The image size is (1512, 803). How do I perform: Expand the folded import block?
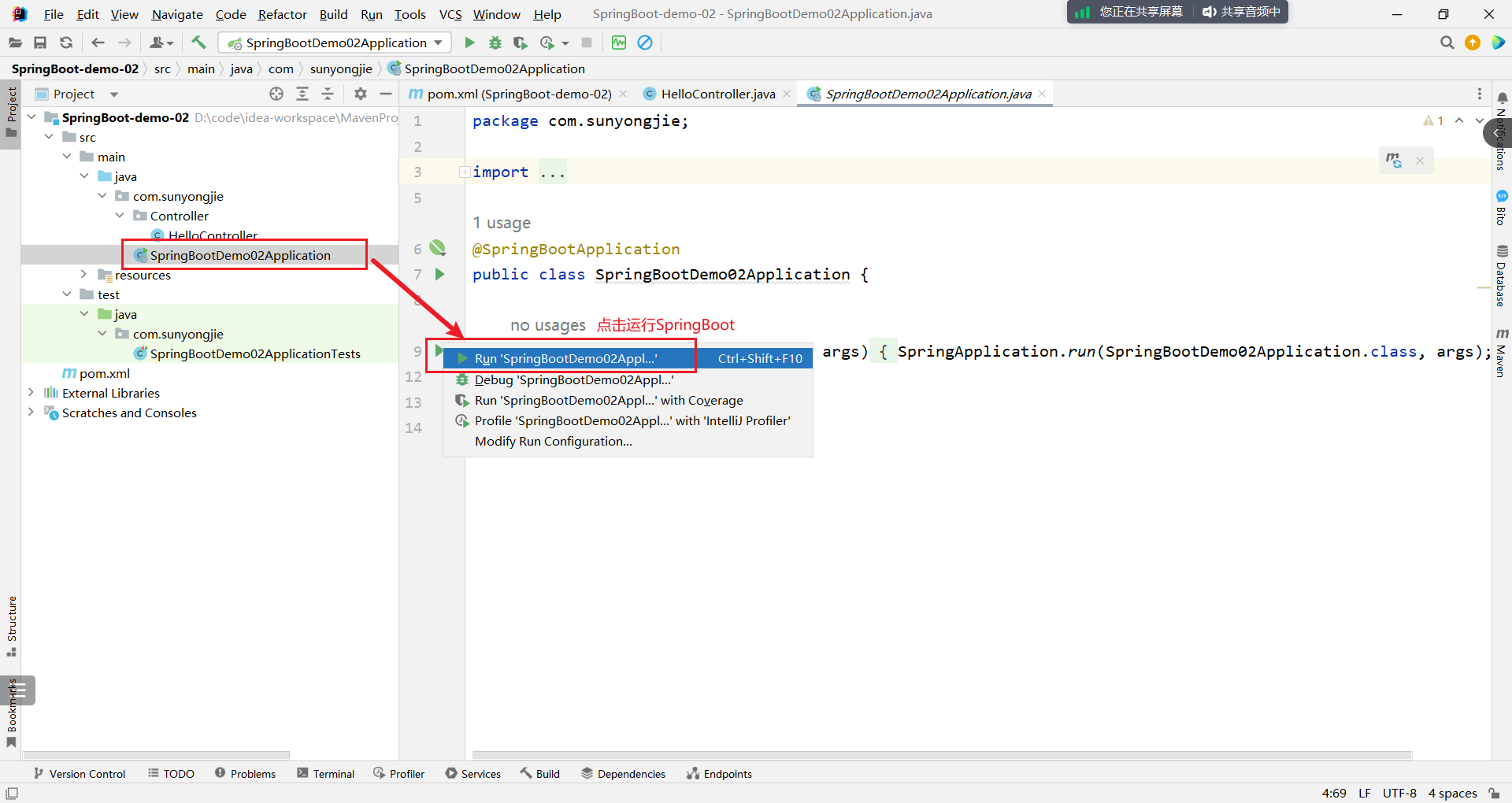[x=465, y=172]
